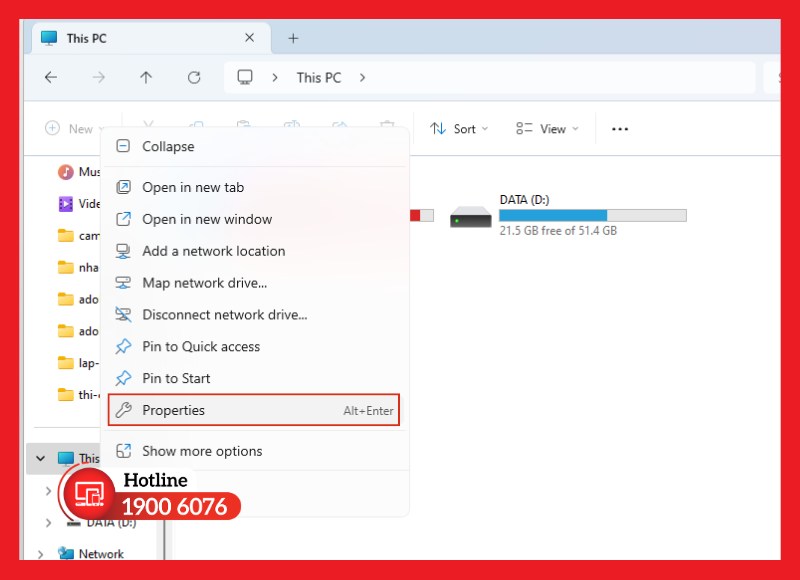The image size is (800, 580).
Task: Choose Collapse from context menu
Action: click(x=255, y=146)
